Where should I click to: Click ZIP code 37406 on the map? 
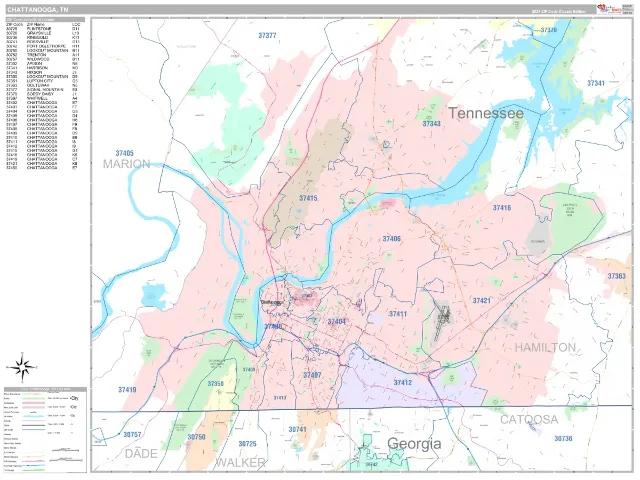click(x=392, y=239)
